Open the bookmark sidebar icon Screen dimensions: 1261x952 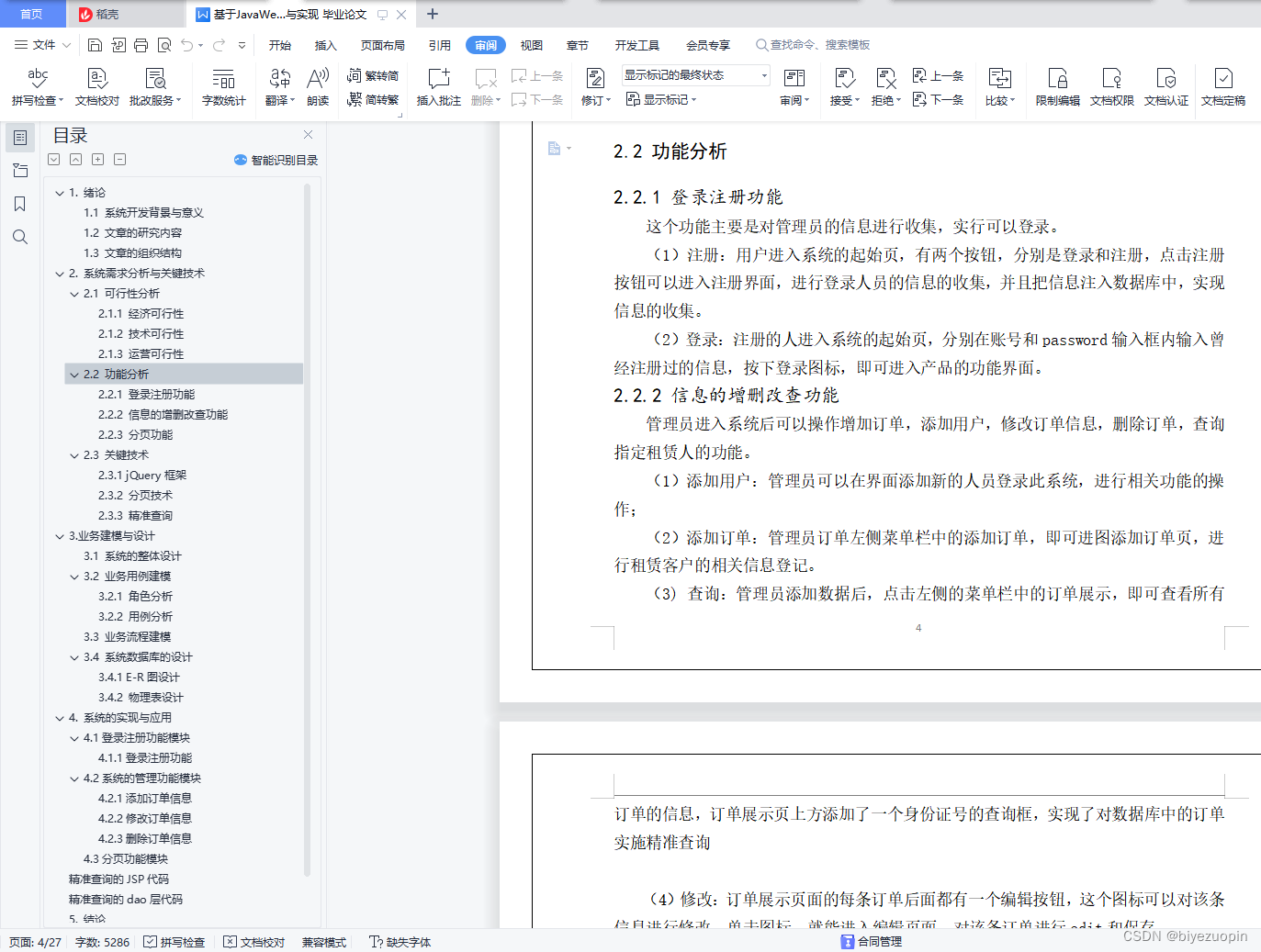[20, 204]
